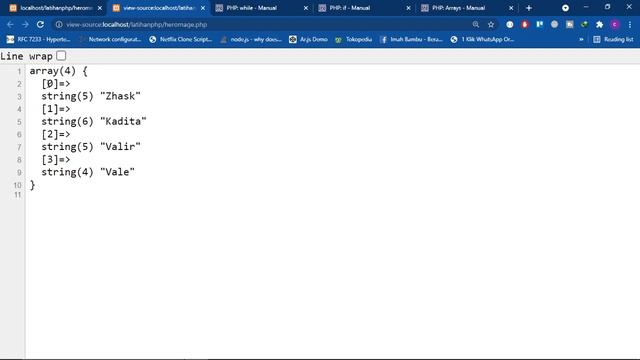Open the gray square image extension icon
The image size is (640, 360).
(569, 24)
